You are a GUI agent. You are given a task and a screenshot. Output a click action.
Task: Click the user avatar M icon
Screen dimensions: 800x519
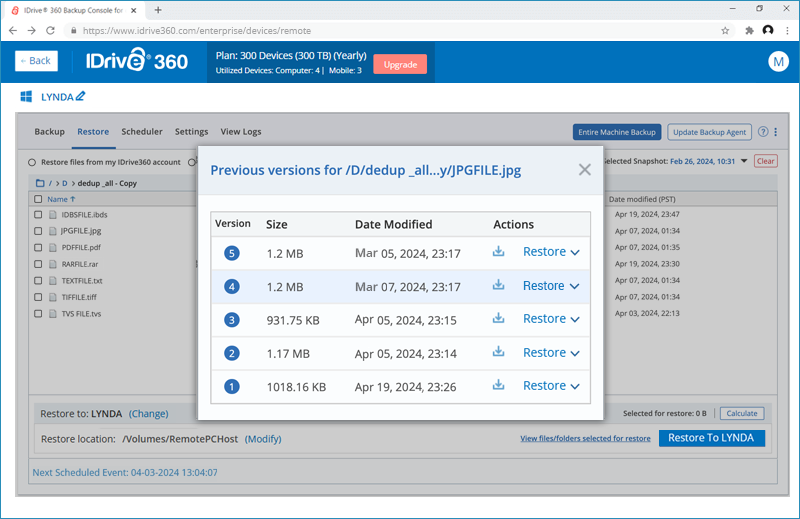(778, 62)
